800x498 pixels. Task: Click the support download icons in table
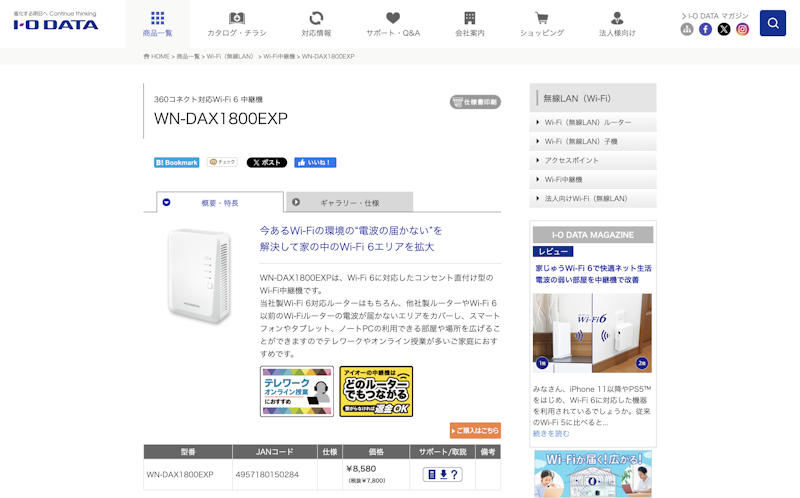(442, 475)
